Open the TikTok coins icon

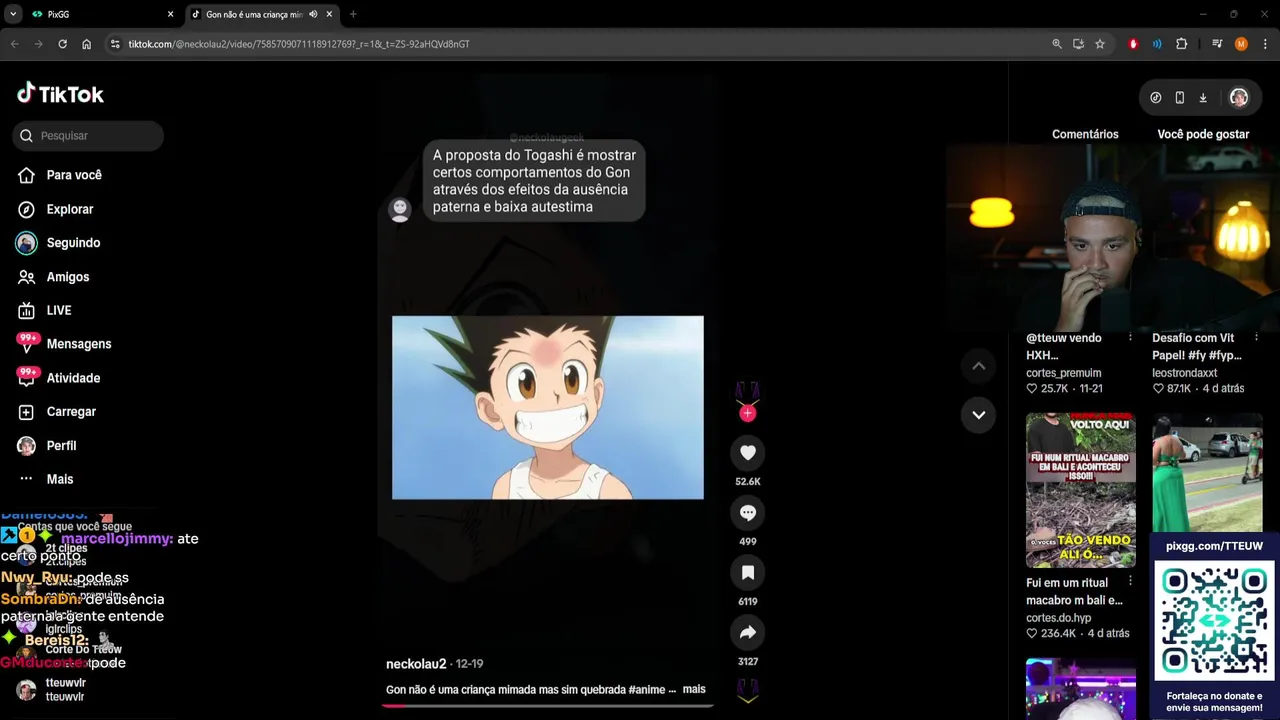coord(1156,98)
